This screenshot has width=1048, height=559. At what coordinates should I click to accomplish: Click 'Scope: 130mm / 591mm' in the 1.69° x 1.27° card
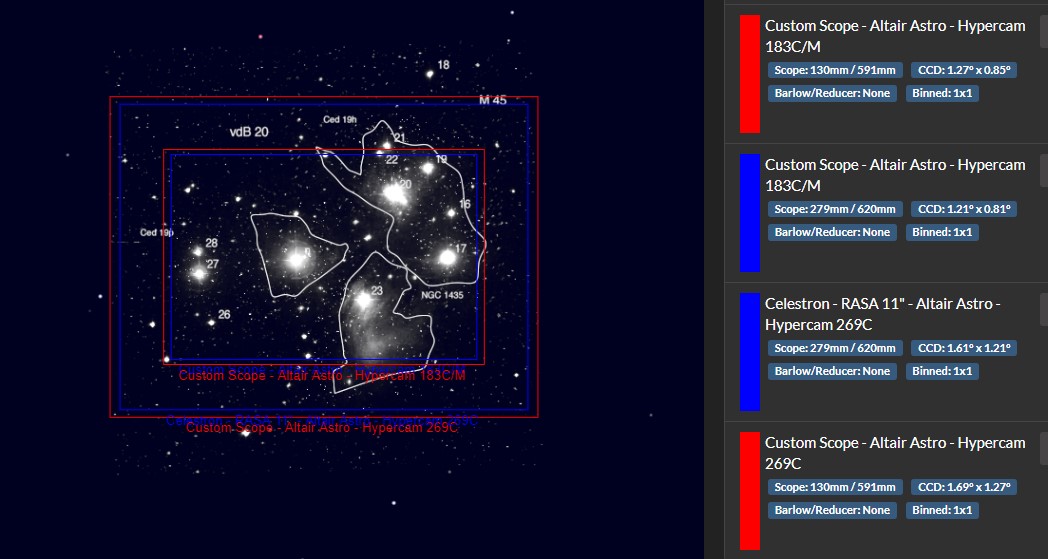(835, 487)
